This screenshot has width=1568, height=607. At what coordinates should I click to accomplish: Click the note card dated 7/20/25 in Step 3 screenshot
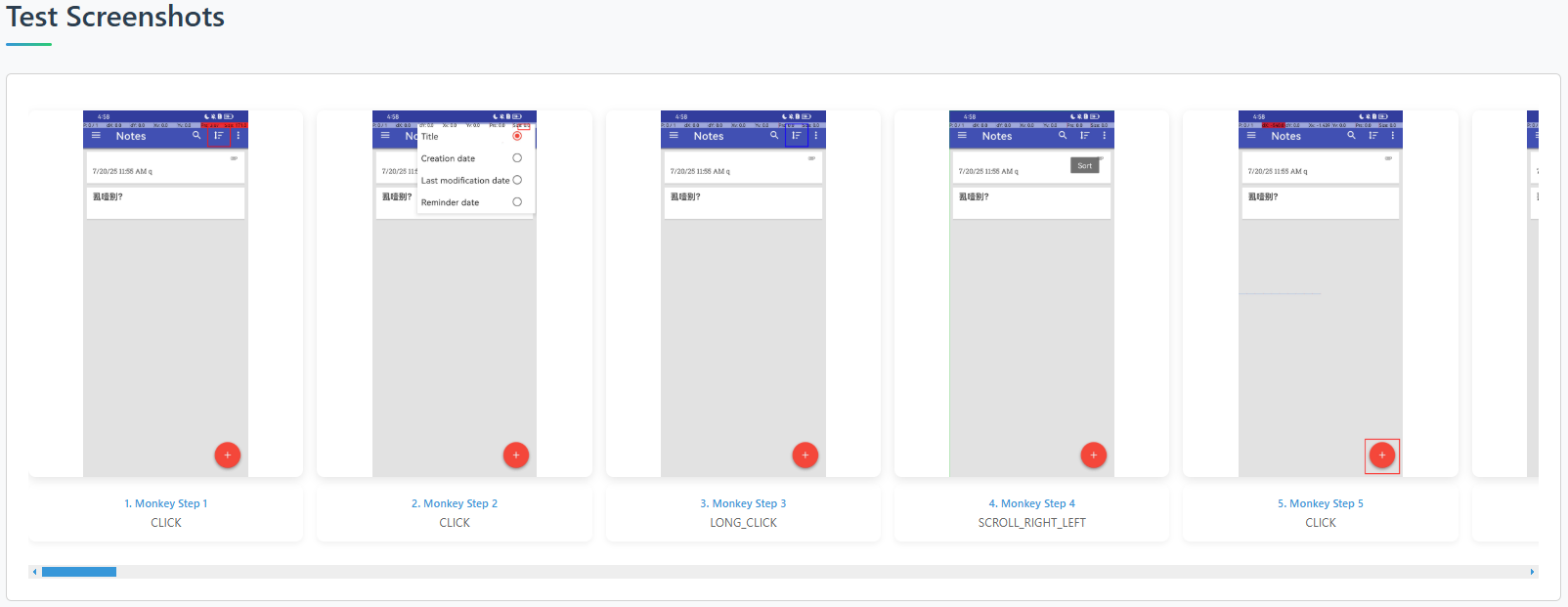743,168
